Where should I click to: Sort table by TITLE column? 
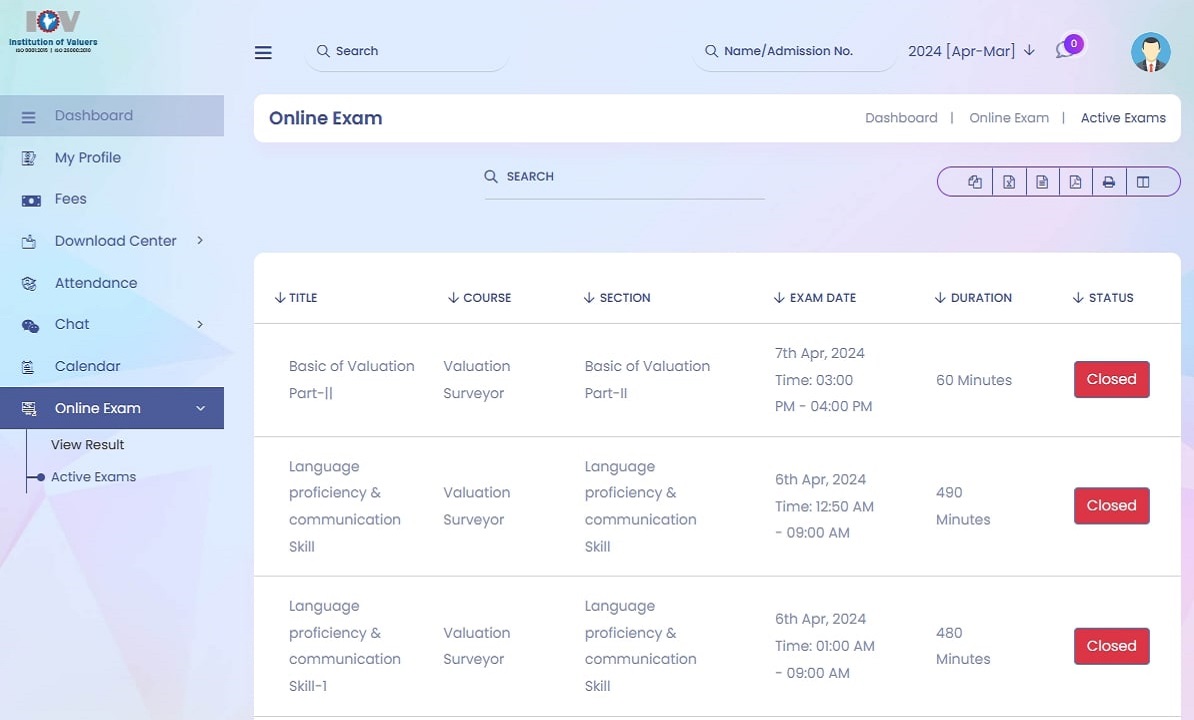coord(295,298)
